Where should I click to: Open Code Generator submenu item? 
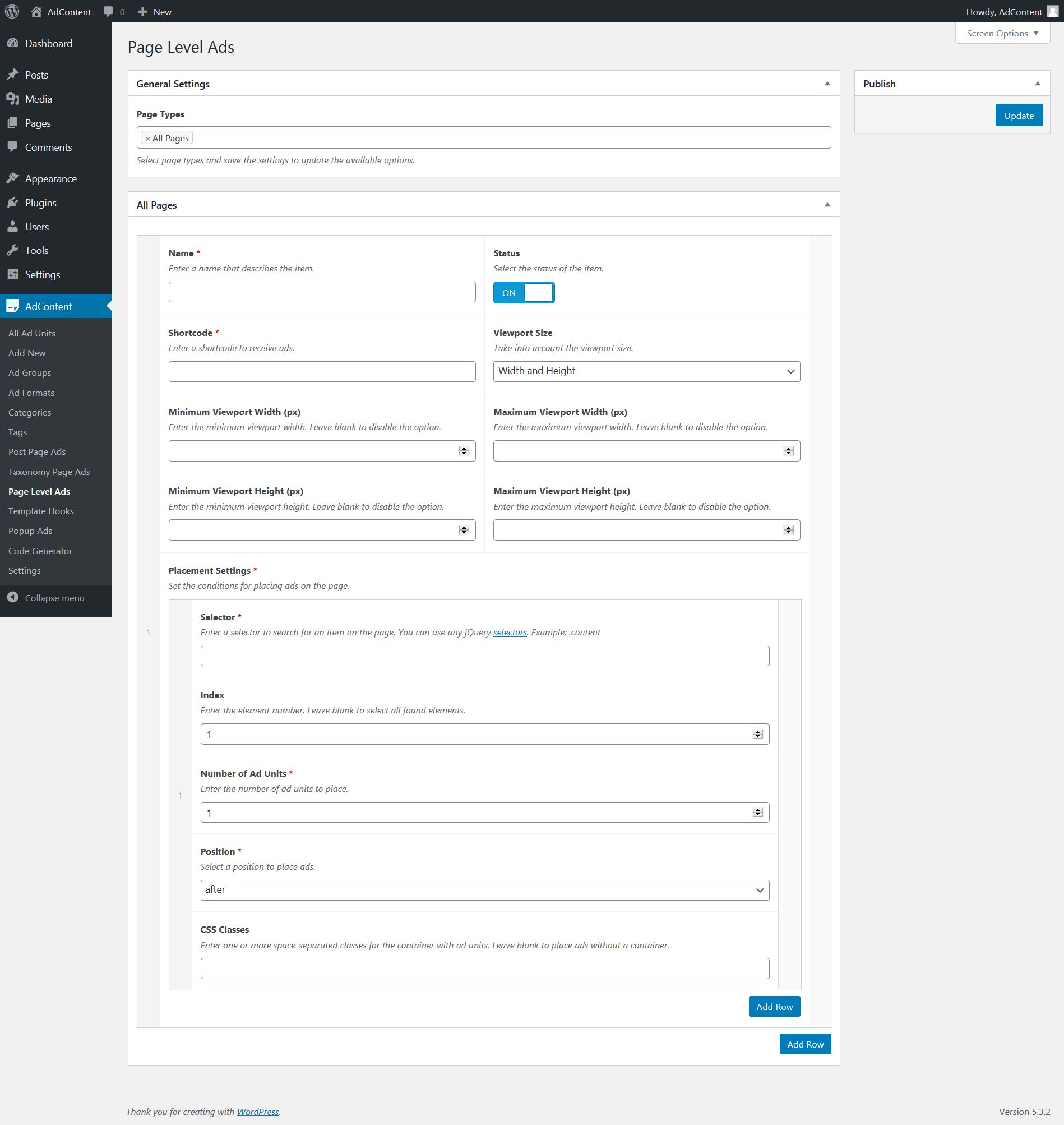(40, 551)
